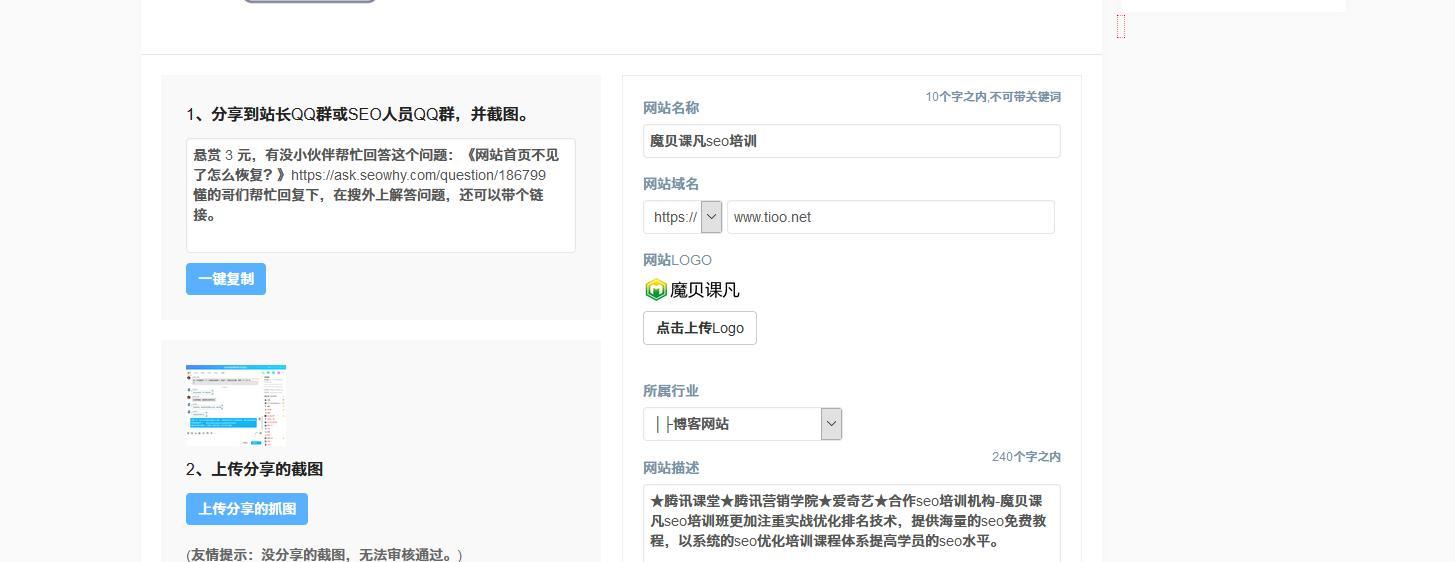Click the share message text box
1455x562 pixels.
pos(381,195)
